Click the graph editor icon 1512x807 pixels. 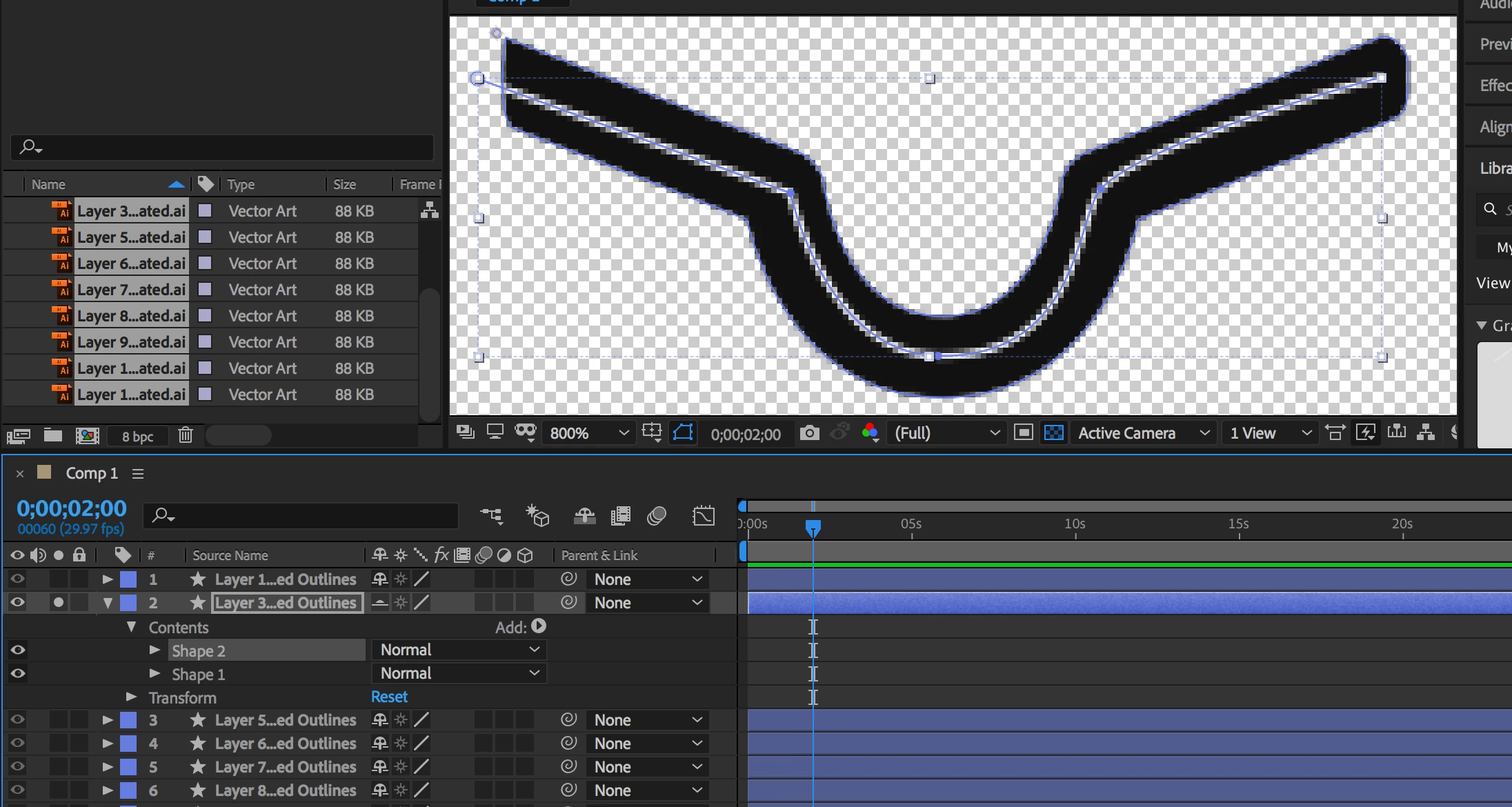pyautogui.click(x=704, y=515)
